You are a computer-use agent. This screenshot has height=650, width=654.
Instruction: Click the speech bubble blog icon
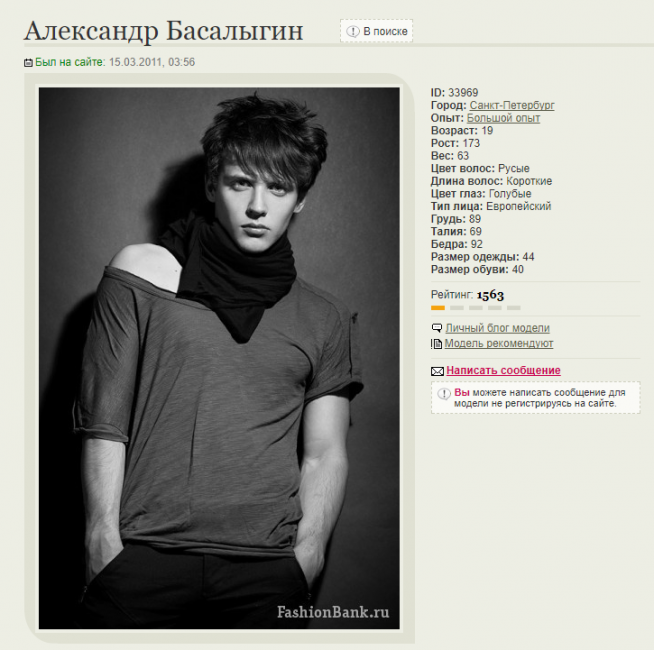(437, 328)
